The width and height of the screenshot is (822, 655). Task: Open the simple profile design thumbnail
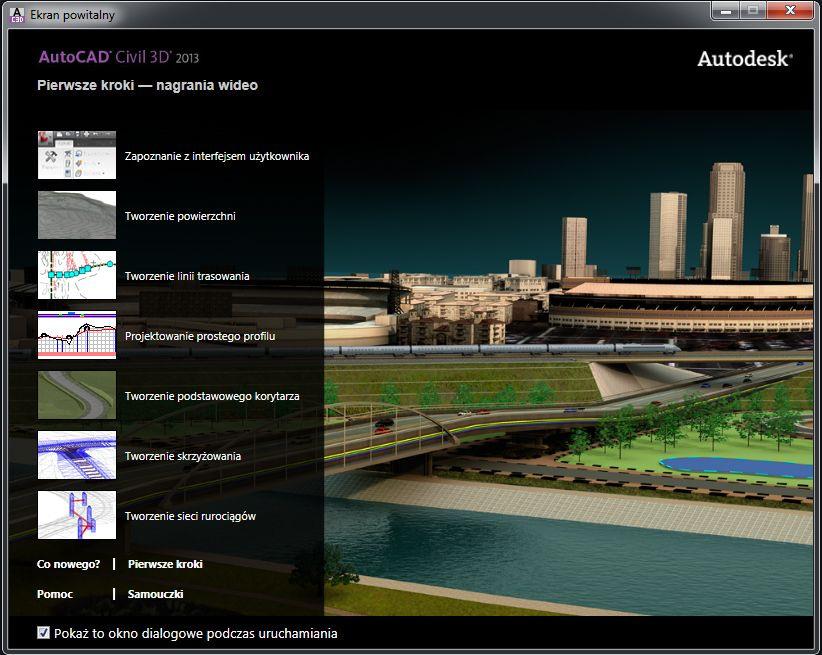77,335
